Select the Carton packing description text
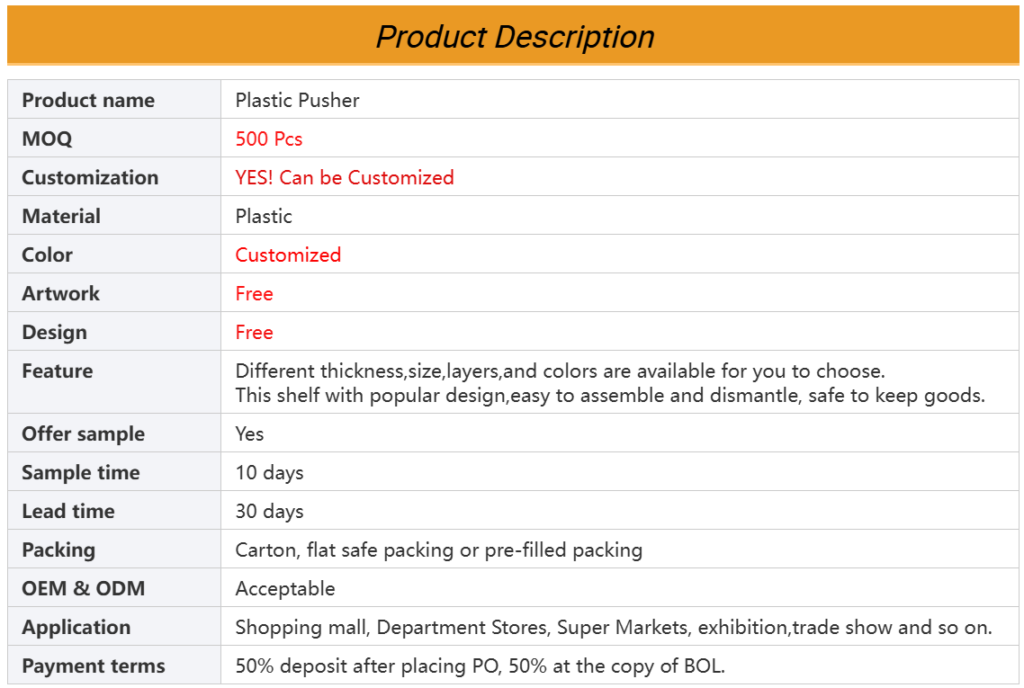Viewport: 1024px width, 688px height. pos(439,550)
